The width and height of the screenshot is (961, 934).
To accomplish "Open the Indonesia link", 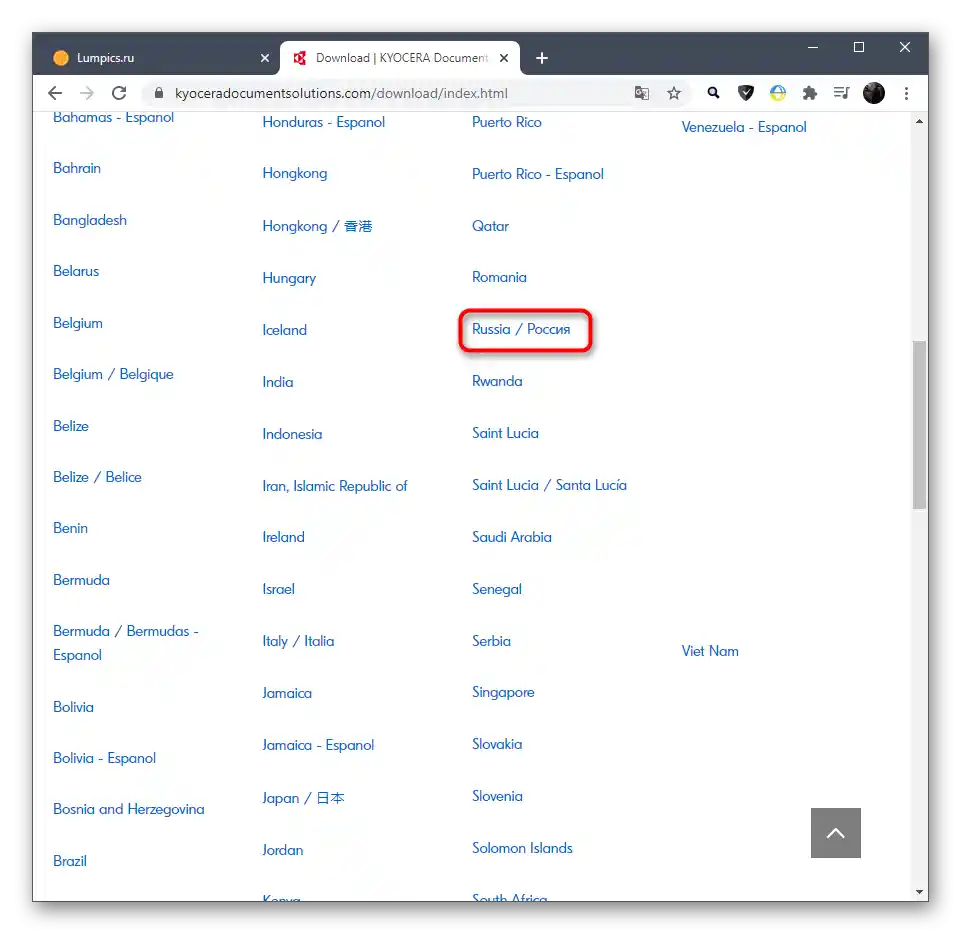I will [292, 434].
